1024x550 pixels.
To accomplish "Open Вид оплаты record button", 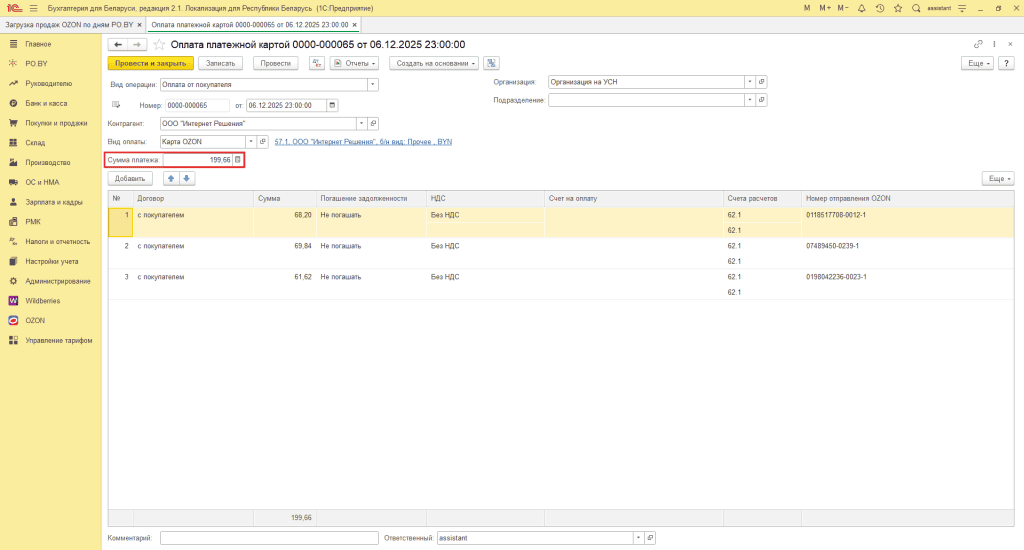I will [x=263, y=142].
